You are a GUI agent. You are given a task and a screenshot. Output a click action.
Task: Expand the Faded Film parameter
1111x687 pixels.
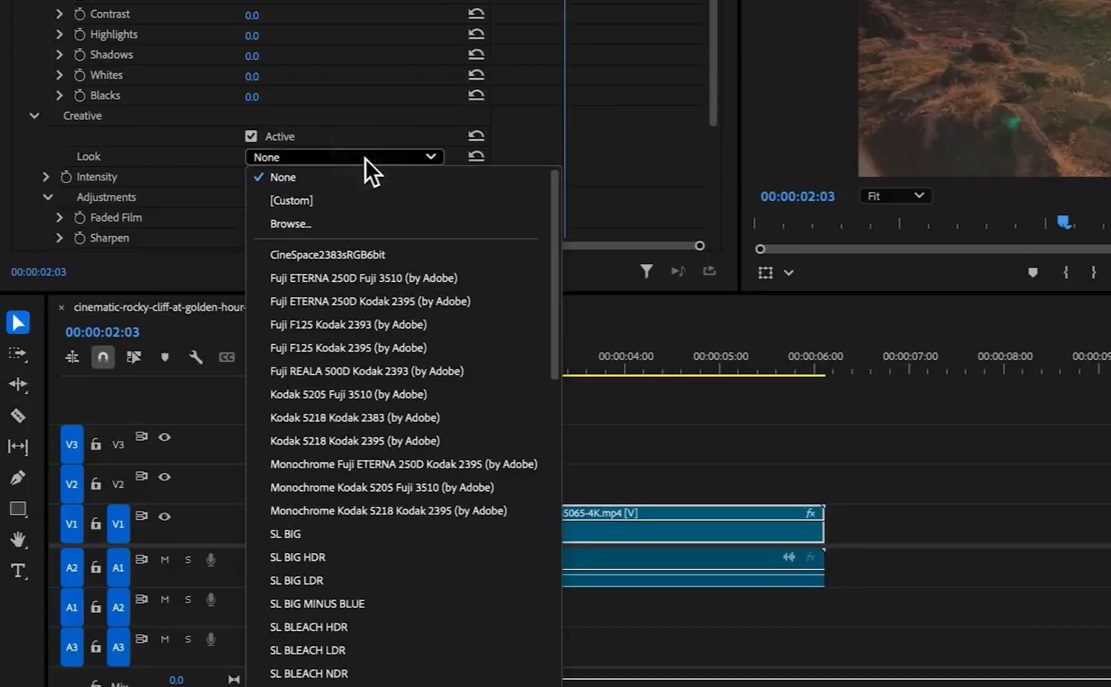coord(59,217)
